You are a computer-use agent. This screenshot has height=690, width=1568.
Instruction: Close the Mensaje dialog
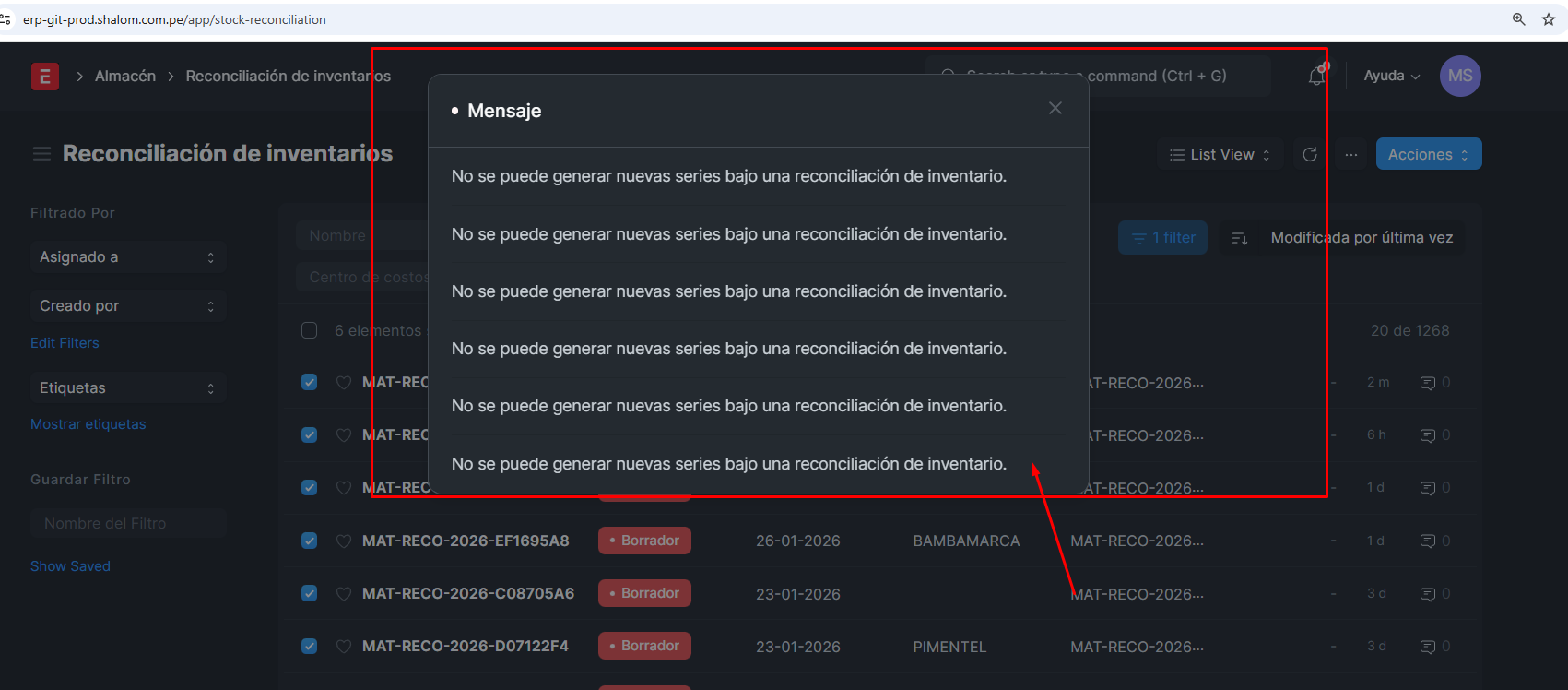(1055, 109)
